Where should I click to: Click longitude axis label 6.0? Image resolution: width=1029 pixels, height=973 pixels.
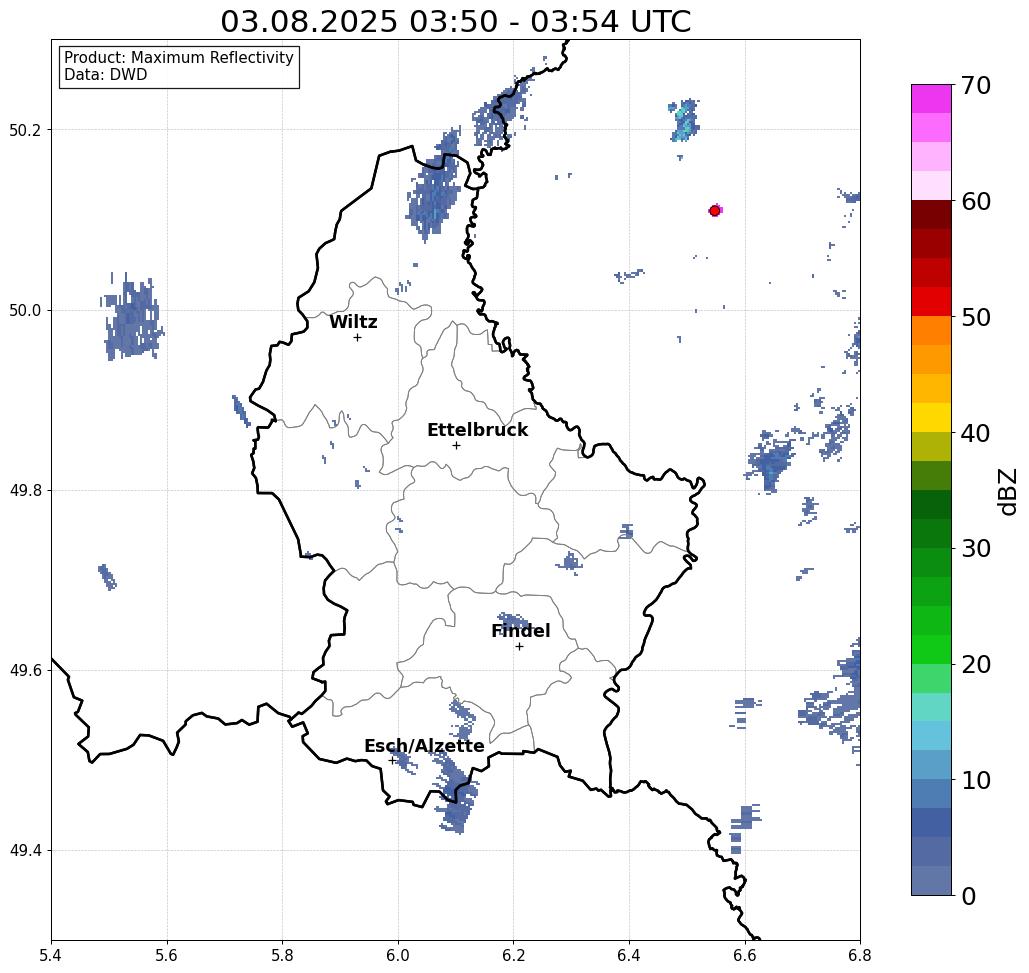(398, 955)
